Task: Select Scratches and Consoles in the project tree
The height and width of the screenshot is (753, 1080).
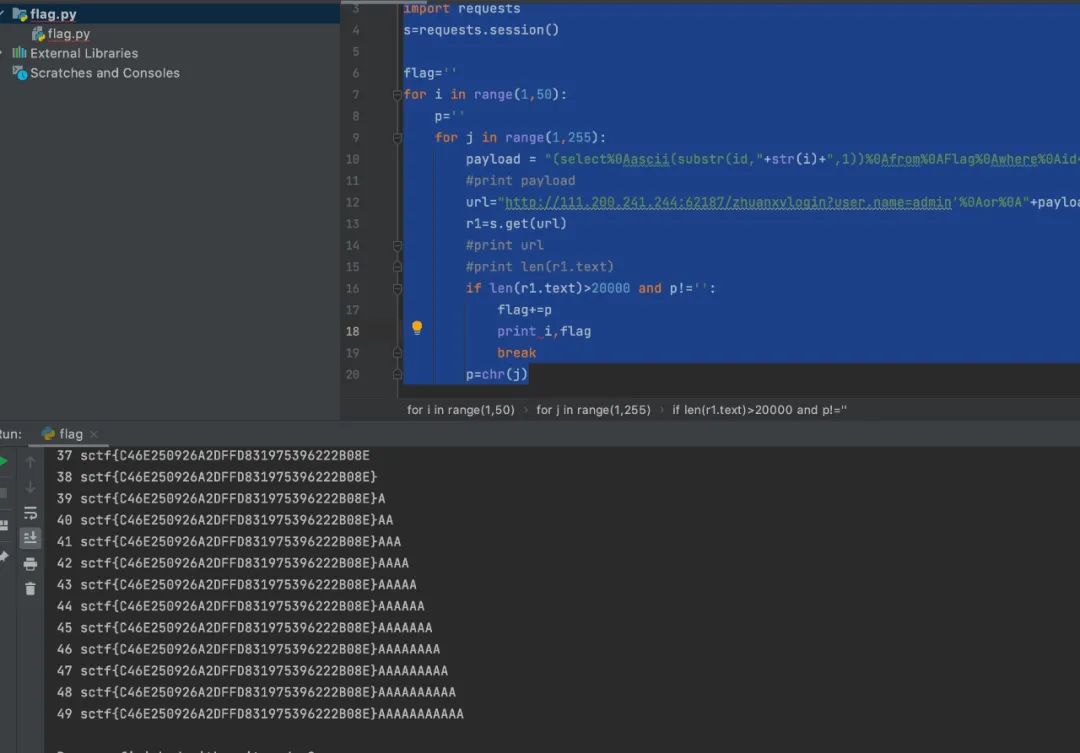Action: pyautogui.click(x=105, y=73)
